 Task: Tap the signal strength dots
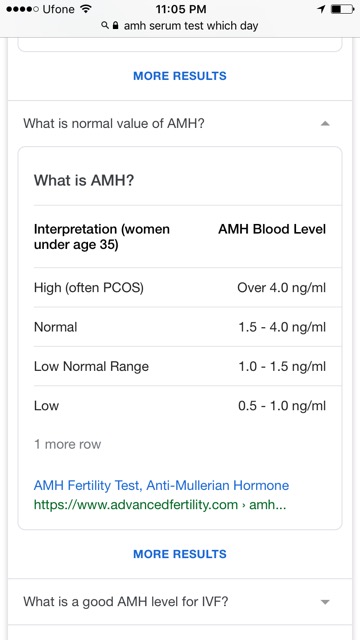coord(22,9)
